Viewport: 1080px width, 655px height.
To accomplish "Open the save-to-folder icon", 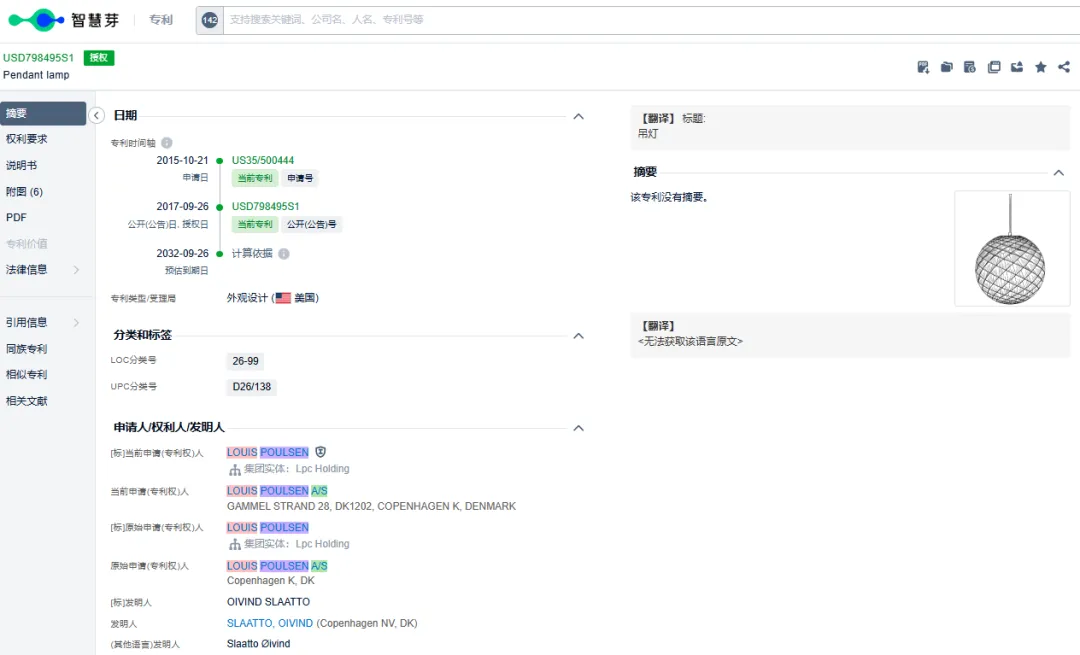I will [x=946, y=67].
